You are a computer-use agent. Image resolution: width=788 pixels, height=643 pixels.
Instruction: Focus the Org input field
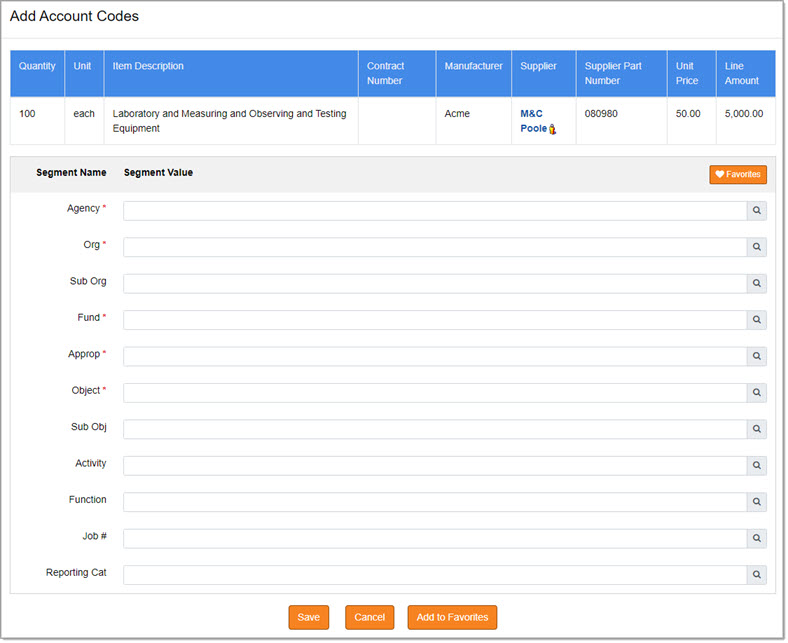pyautogui.click(x=435, y=247)
